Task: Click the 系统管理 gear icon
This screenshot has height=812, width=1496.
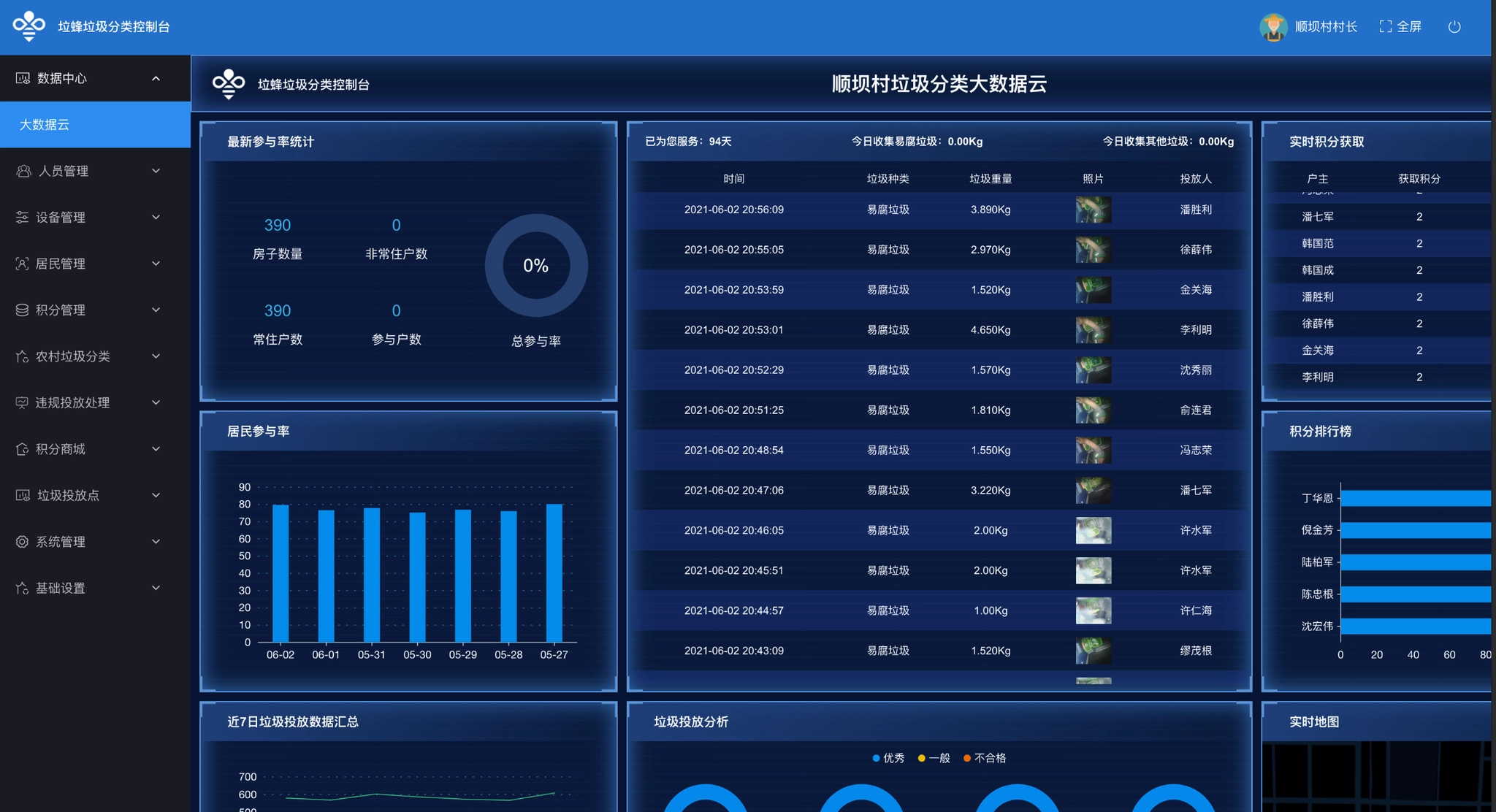Action: (x=23, y=542)
